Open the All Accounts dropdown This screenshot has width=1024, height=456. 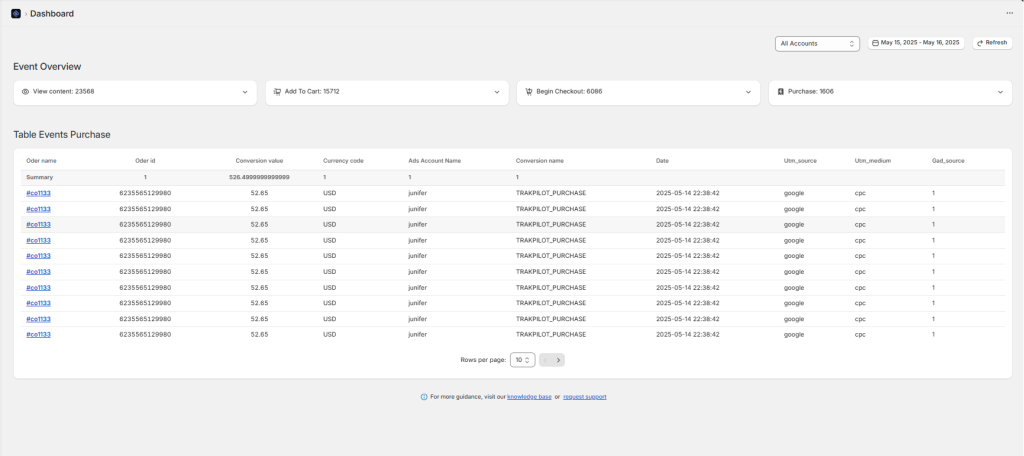click(x=817, y=44)
